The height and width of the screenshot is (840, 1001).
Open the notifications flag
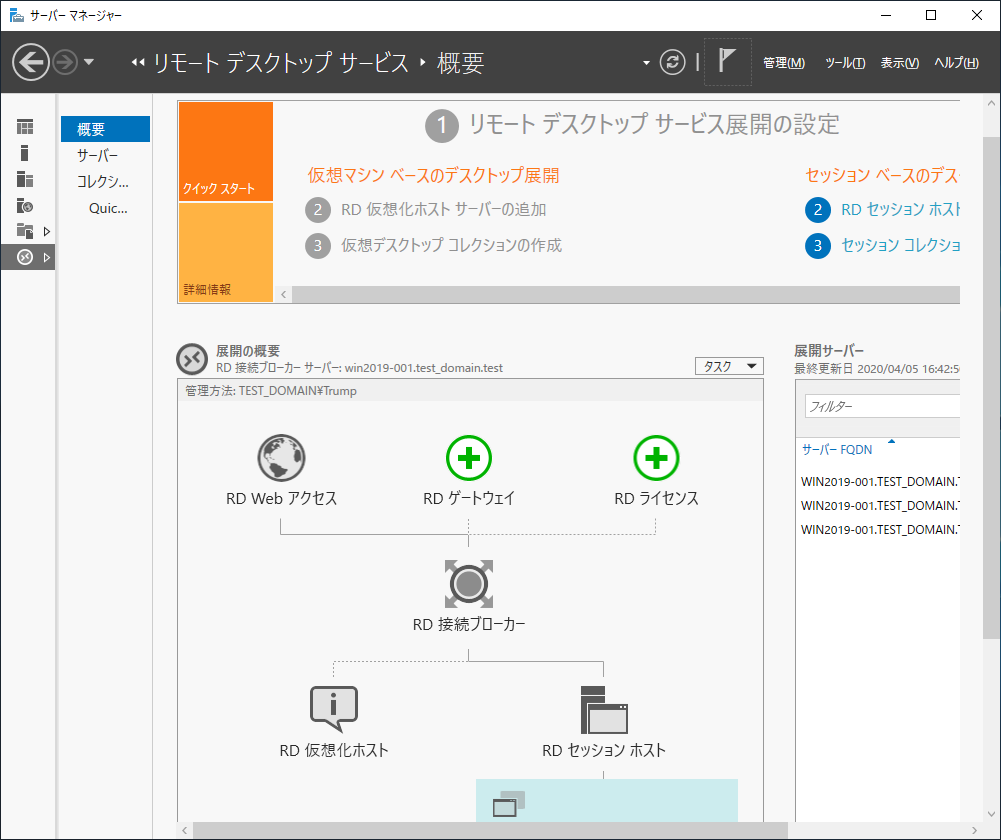click(x=727, y=61)
